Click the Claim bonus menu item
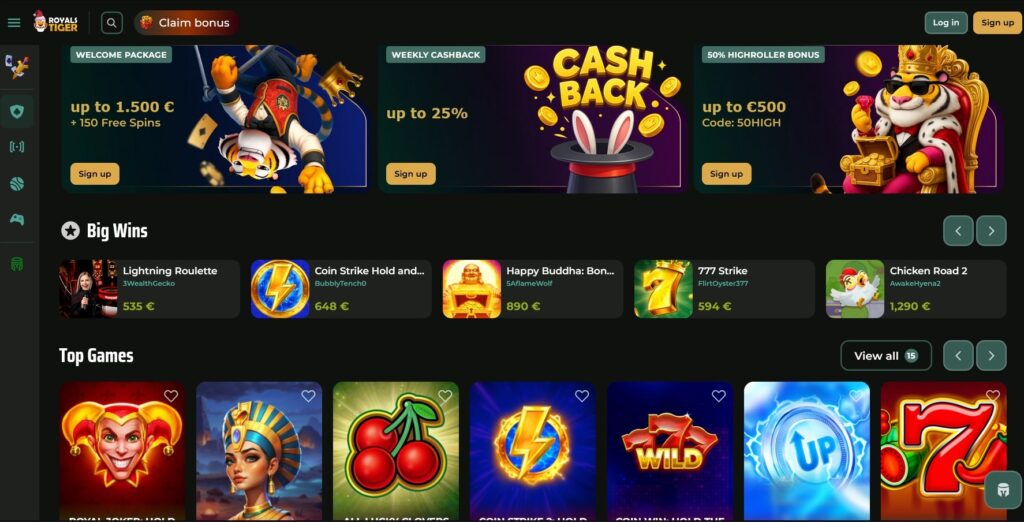This screenshot has height=522, width=1024. point(187,23)
